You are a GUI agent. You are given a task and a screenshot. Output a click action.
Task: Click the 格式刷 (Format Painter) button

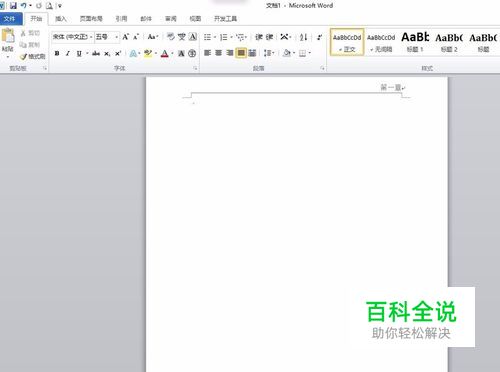coord(33,56)
